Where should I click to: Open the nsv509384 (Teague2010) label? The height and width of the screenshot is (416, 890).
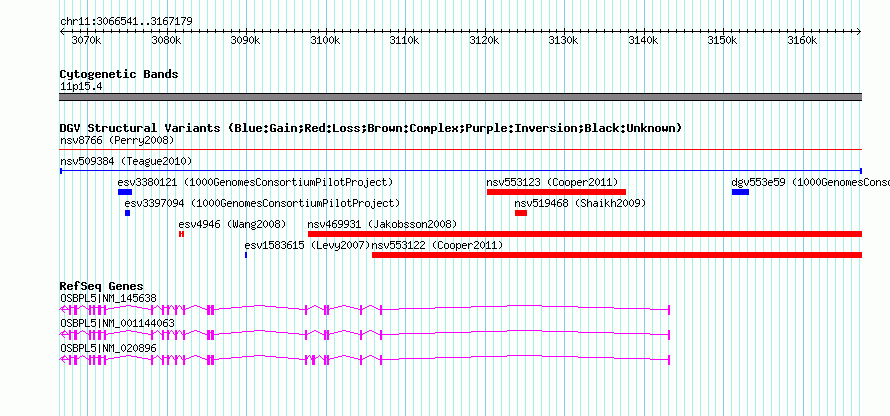click(x=126, y=161)
